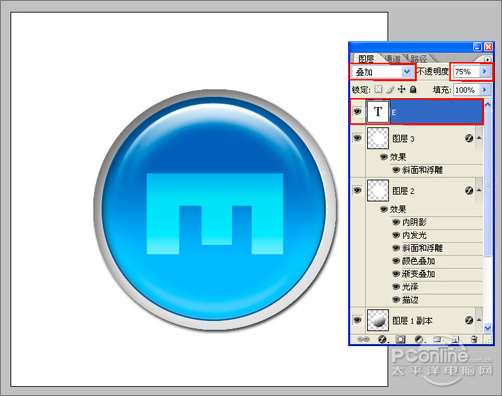This screenshot has width=502, height=396.
Task: Select the 图层 2 layer thumbnail
Action: (378, 191)
